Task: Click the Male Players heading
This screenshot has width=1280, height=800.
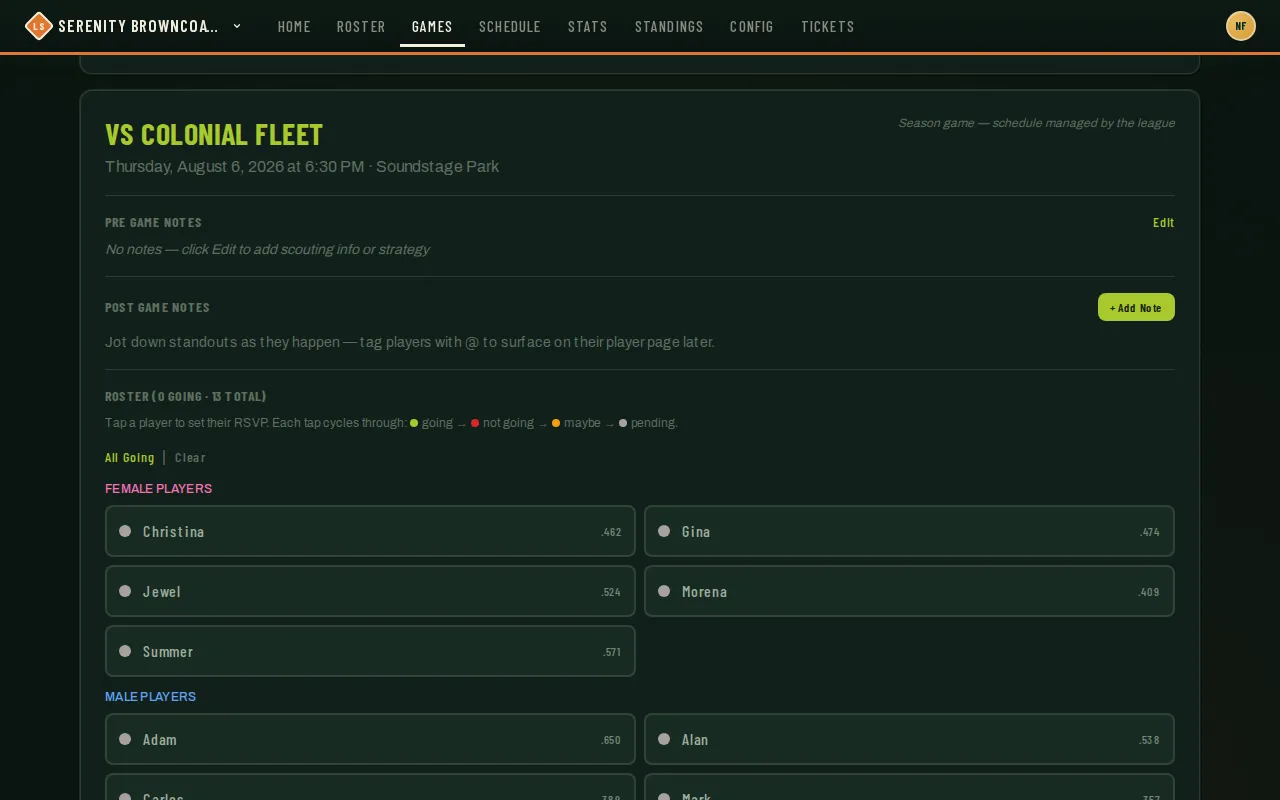Action: (150, 697)
